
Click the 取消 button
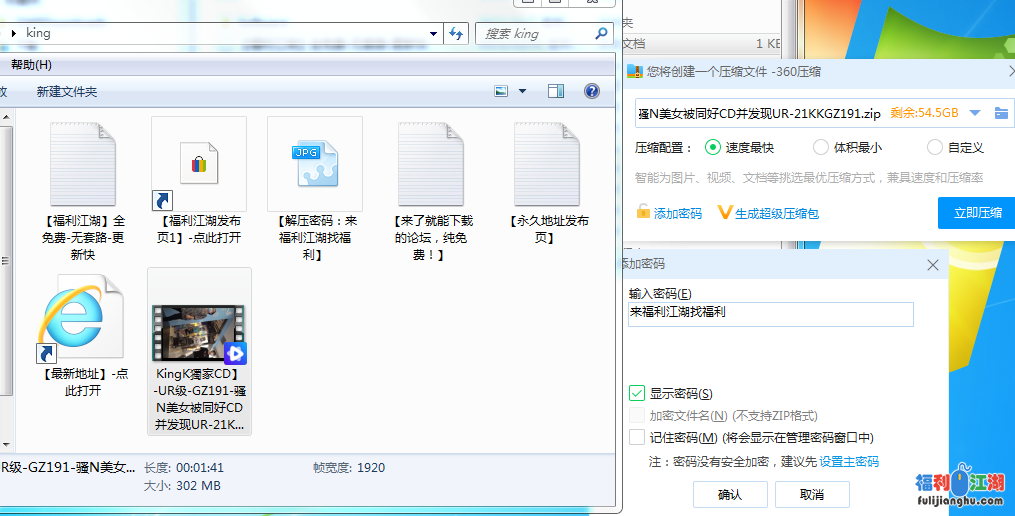812,495
